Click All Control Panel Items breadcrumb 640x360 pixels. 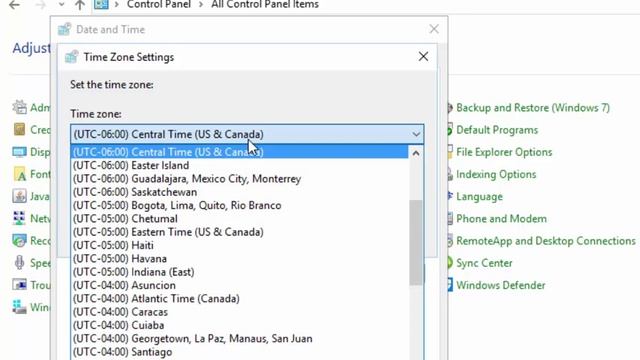click(x=265, y=4)
